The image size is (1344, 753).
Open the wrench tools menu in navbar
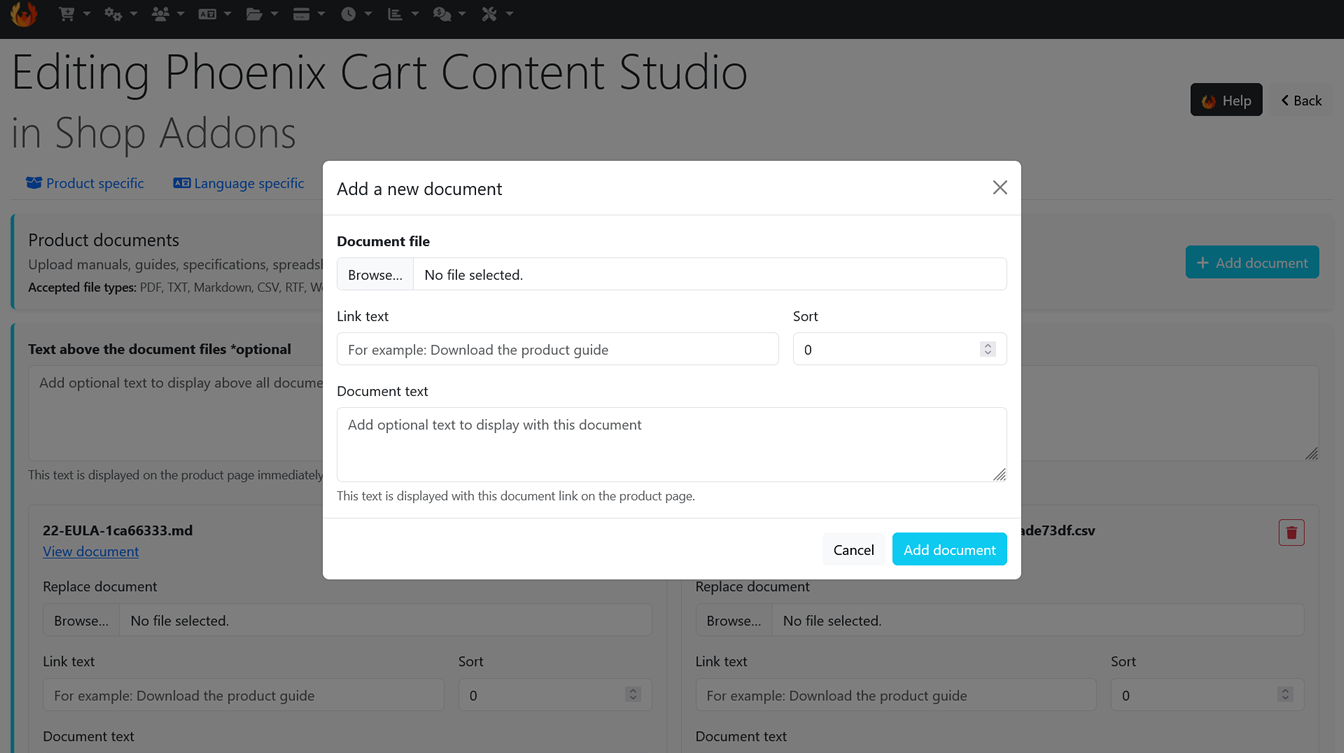(x=497, y=14)
